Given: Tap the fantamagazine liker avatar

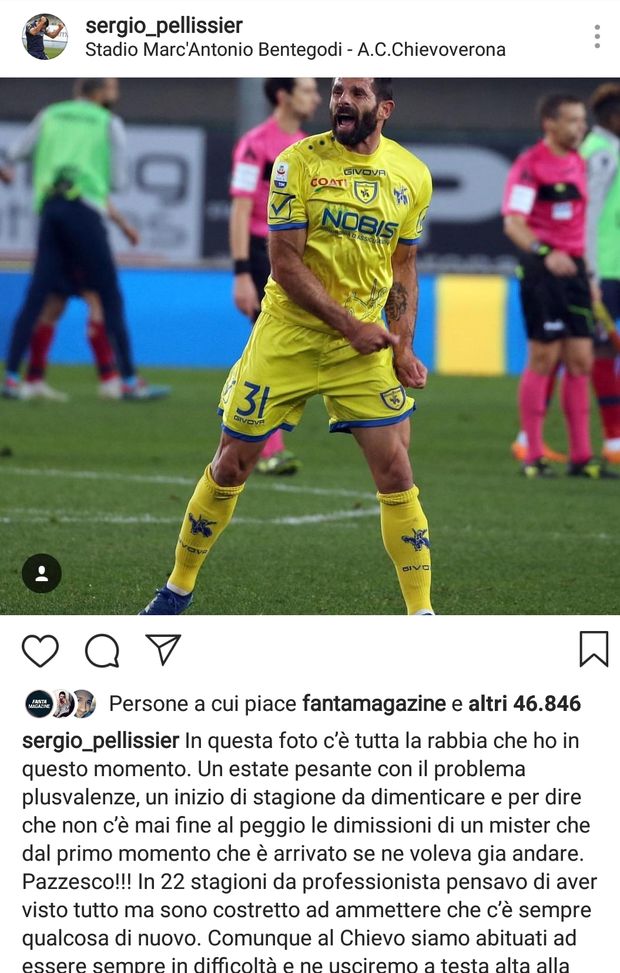Looking at the screenshot, I should [x=38, y=704].
